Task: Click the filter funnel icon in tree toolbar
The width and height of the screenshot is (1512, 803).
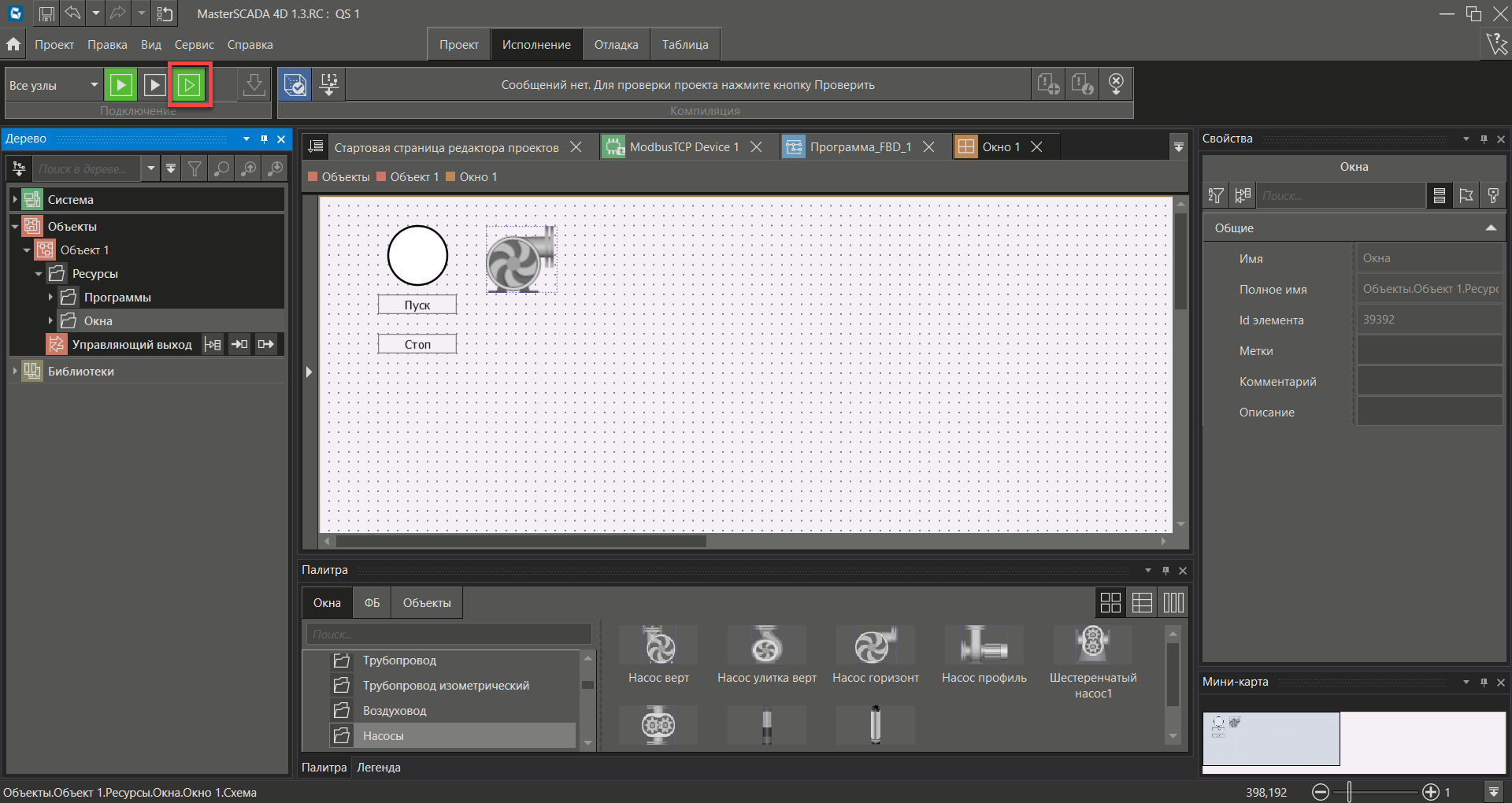Action: coord(195,168)
